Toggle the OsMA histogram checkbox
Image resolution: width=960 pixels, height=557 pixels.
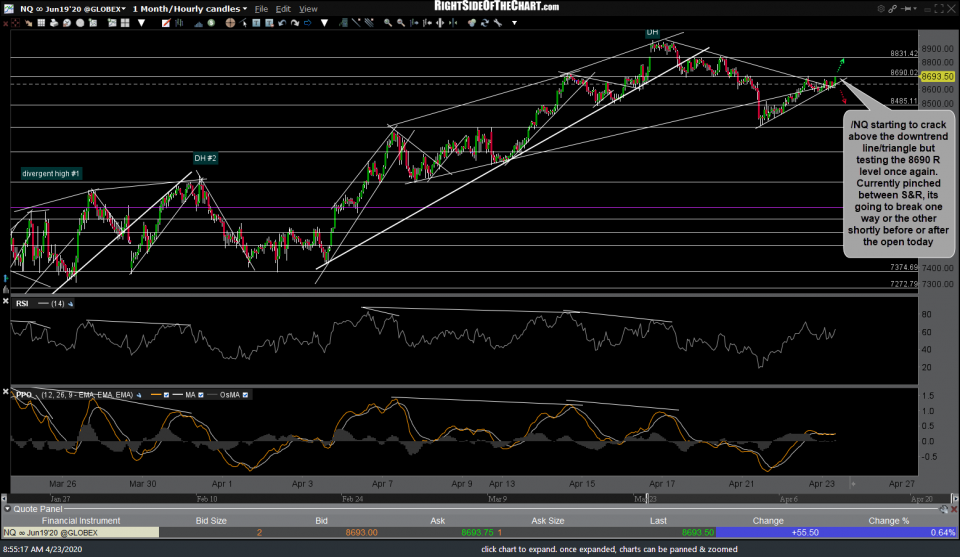pyautogui.click(x=246, y=395)
